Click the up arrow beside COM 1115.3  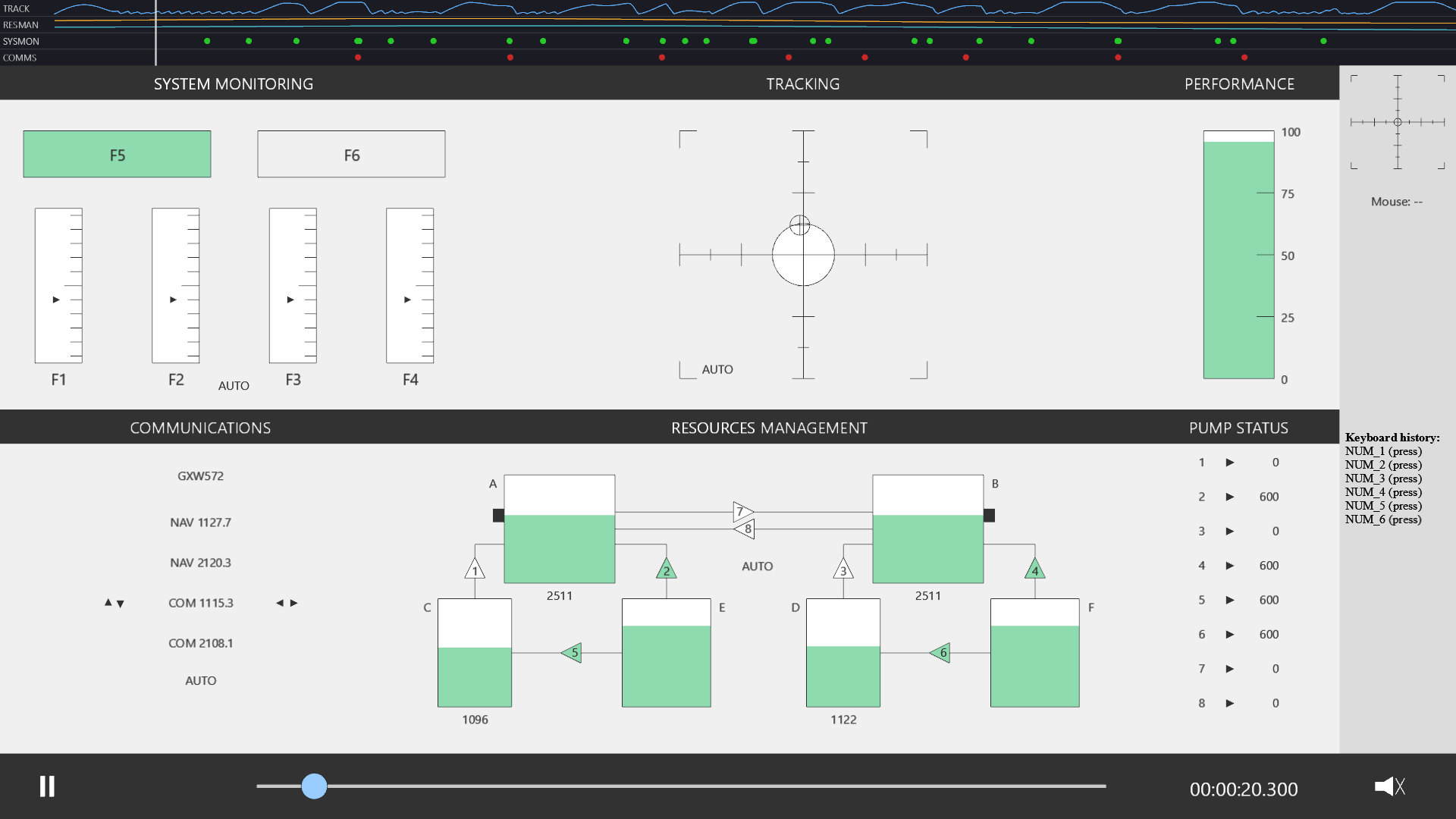click(108, 602)
